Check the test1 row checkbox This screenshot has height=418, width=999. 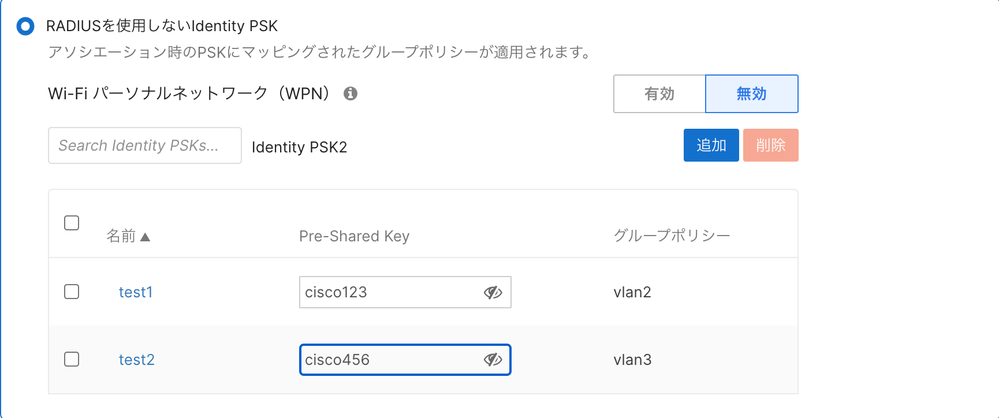pos(72,292)
